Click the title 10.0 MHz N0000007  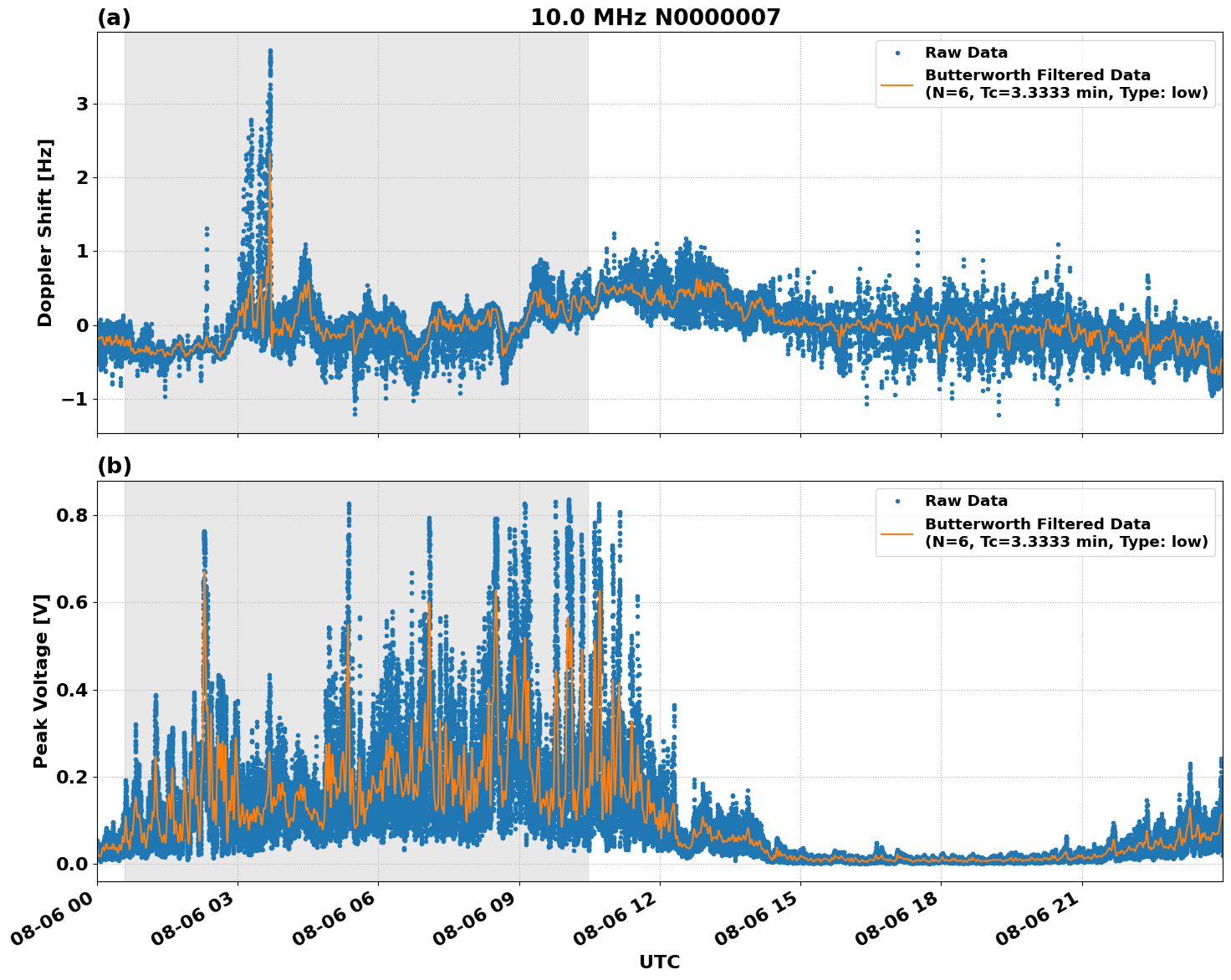click(x=657, y=14)
